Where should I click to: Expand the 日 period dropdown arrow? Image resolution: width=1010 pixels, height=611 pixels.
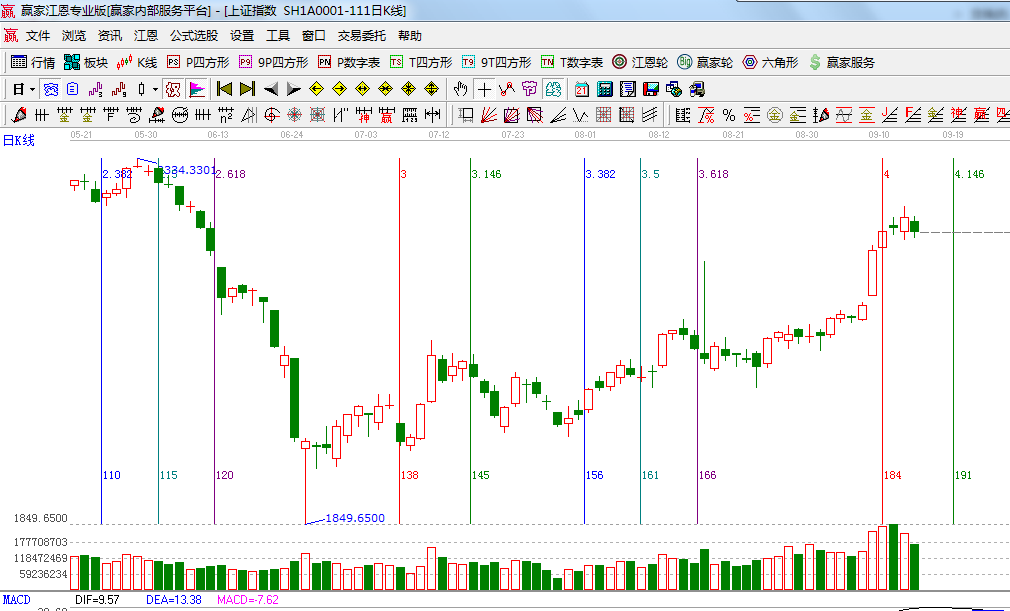click(x=33, y=89)
